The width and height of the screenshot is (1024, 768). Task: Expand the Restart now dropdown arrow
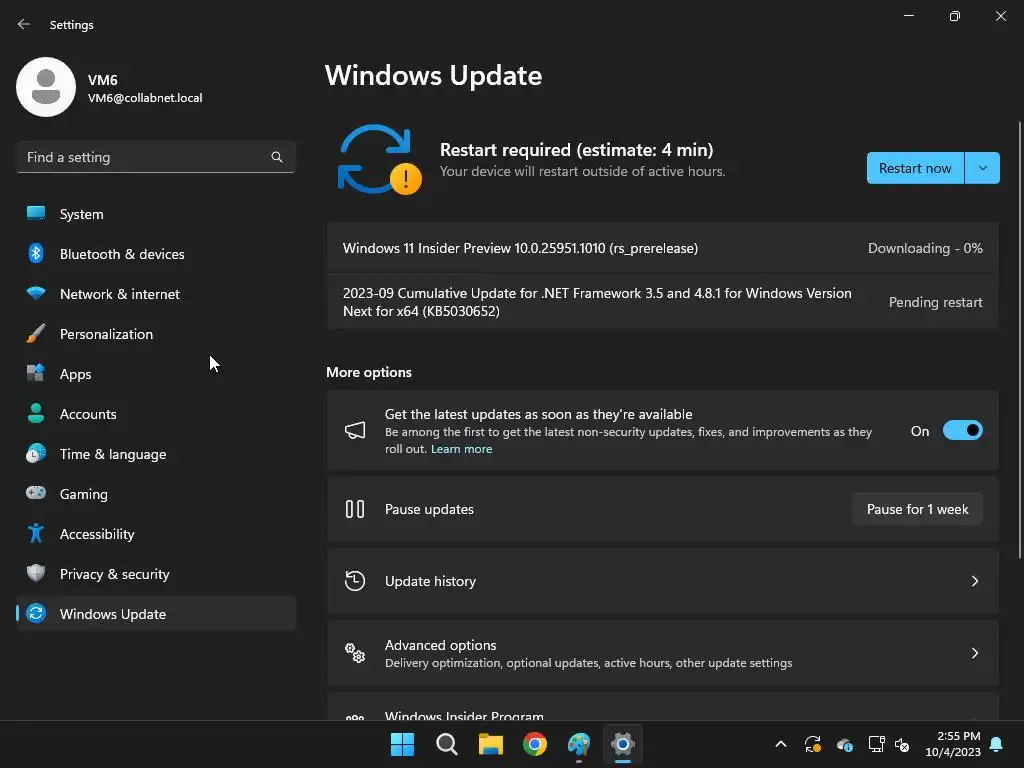coord(982,168)
